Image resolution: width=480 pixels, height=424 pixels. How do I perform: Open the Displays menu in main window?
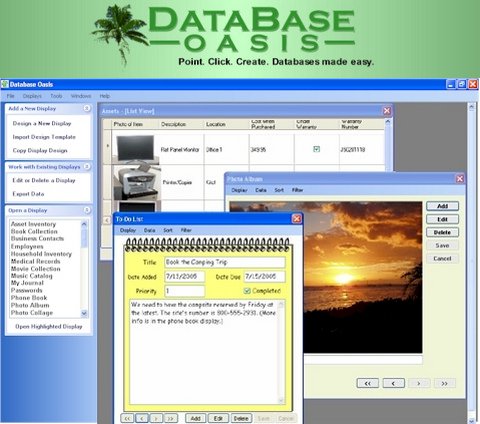[32, 96]
